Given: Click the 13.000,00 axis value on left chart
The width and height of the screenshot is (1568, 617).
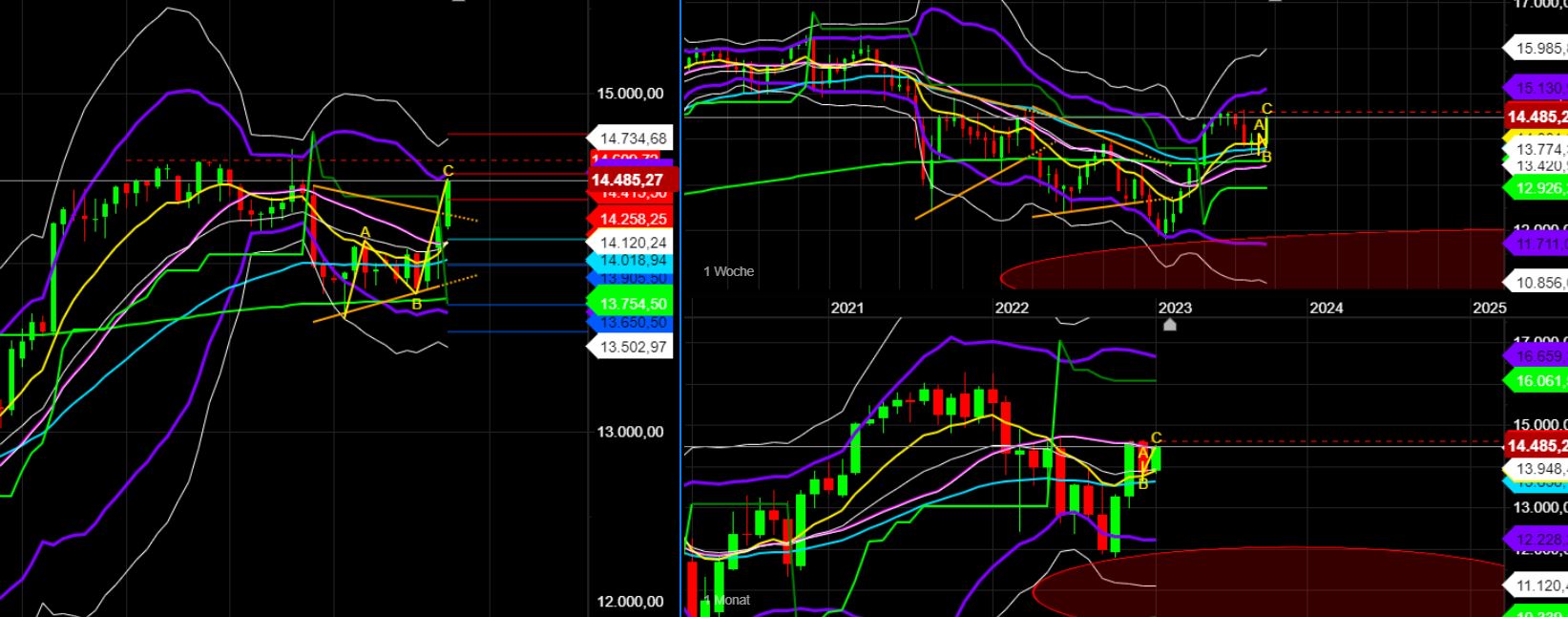Looking at the screenshot, I should click(629, 432).
